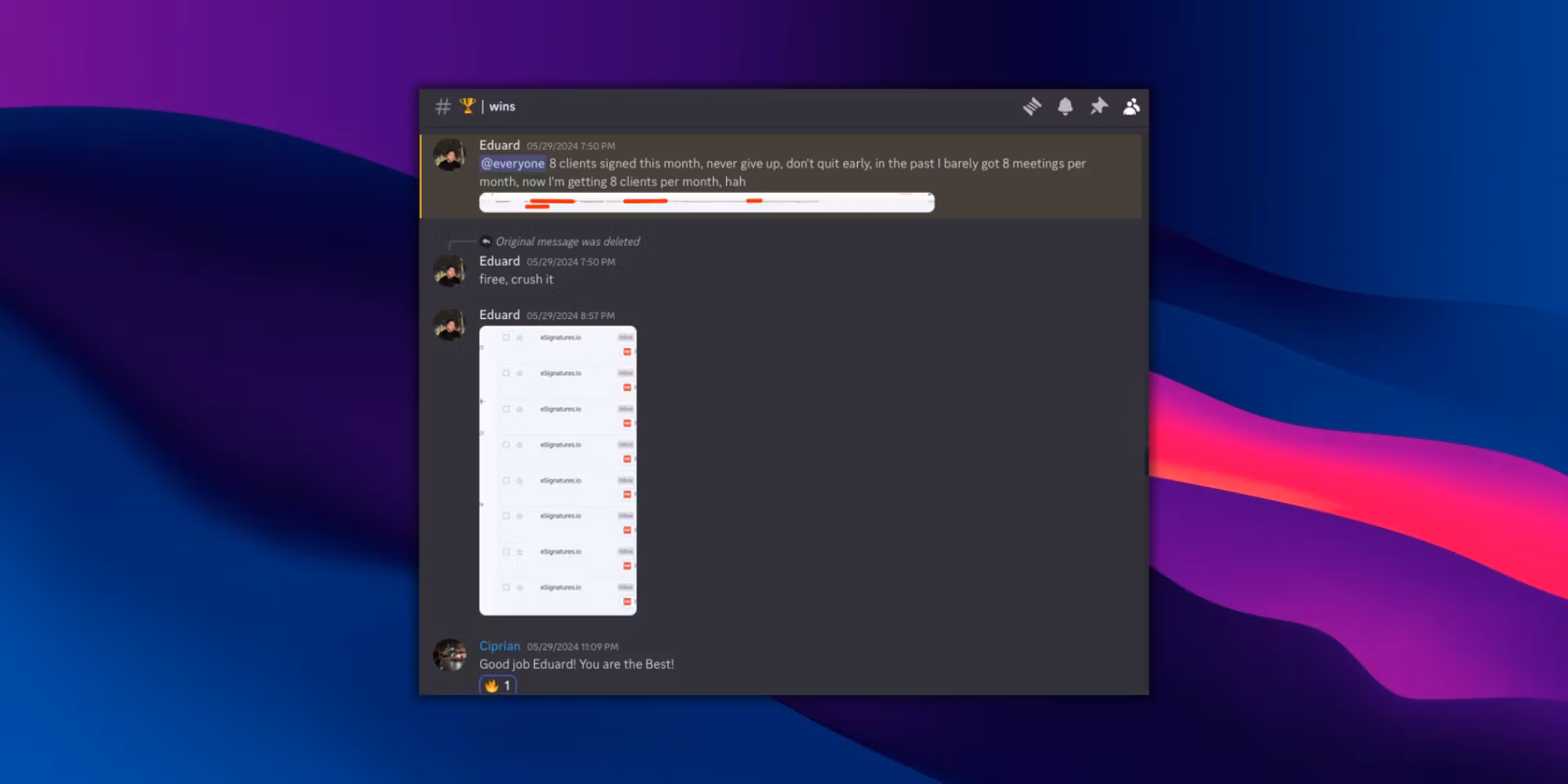
Task: Click the 'wins' channel name
Action: pyautogui.click(x=502, y=107)
